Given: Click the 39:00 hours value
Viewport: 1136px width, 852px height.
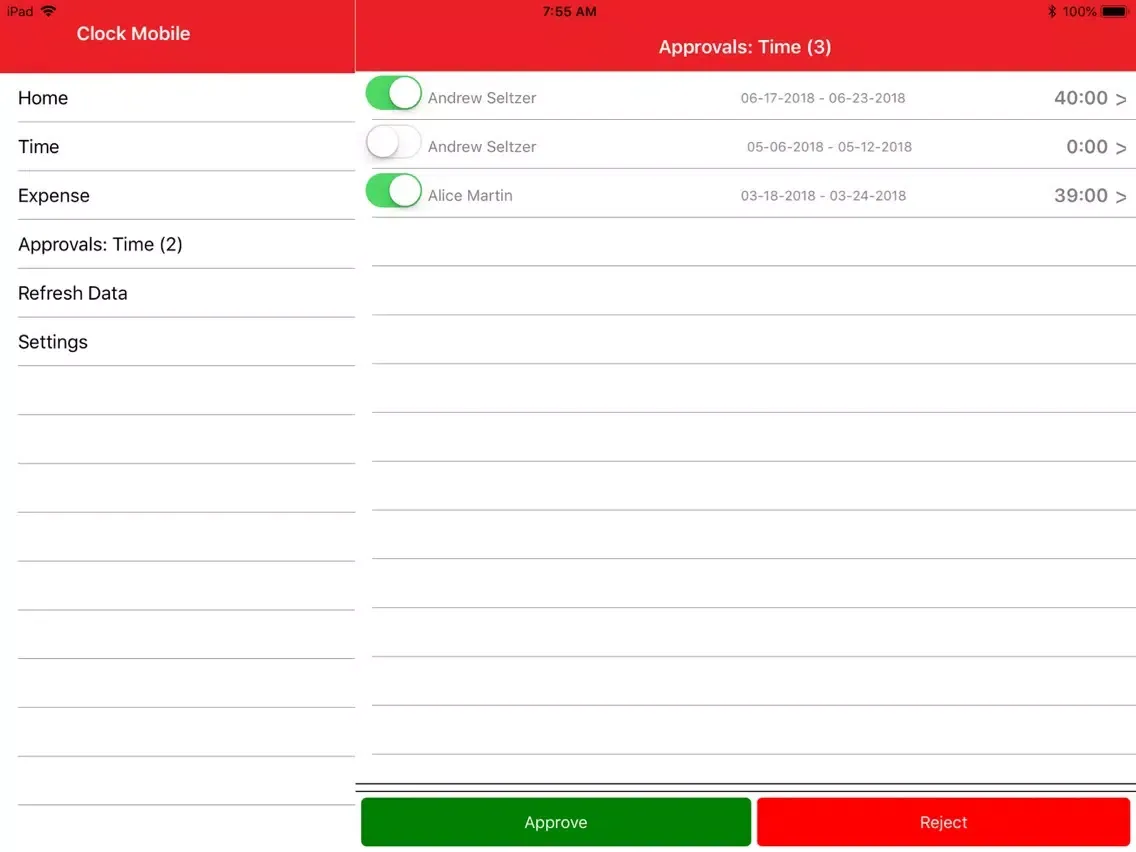Looking at the screenshot, I should (1080, 196).
